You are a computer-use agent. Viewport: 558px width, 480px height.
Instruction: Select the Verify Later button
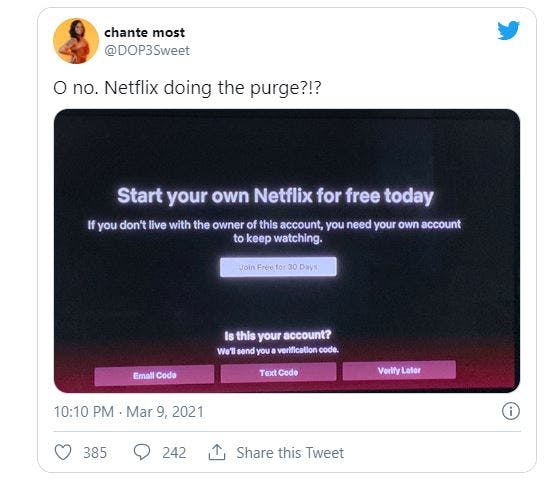point(399,371)
